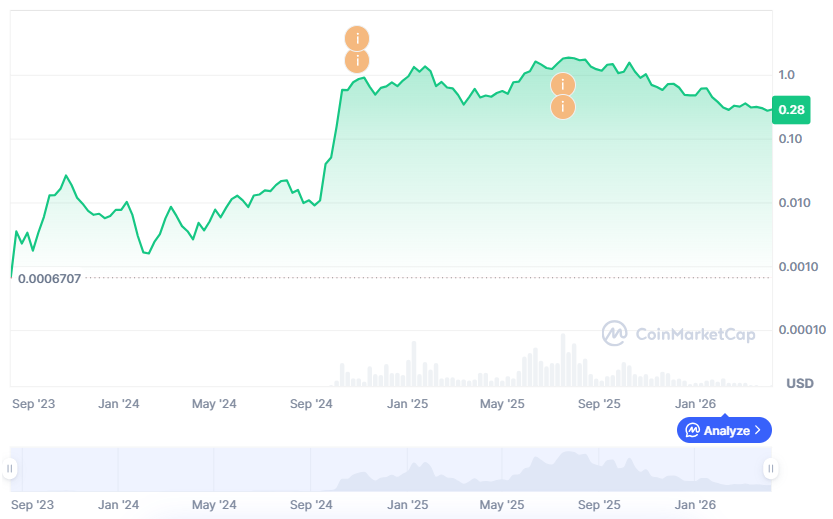
Task: Open the upper info marker near July '25
Action: [563, 85]
